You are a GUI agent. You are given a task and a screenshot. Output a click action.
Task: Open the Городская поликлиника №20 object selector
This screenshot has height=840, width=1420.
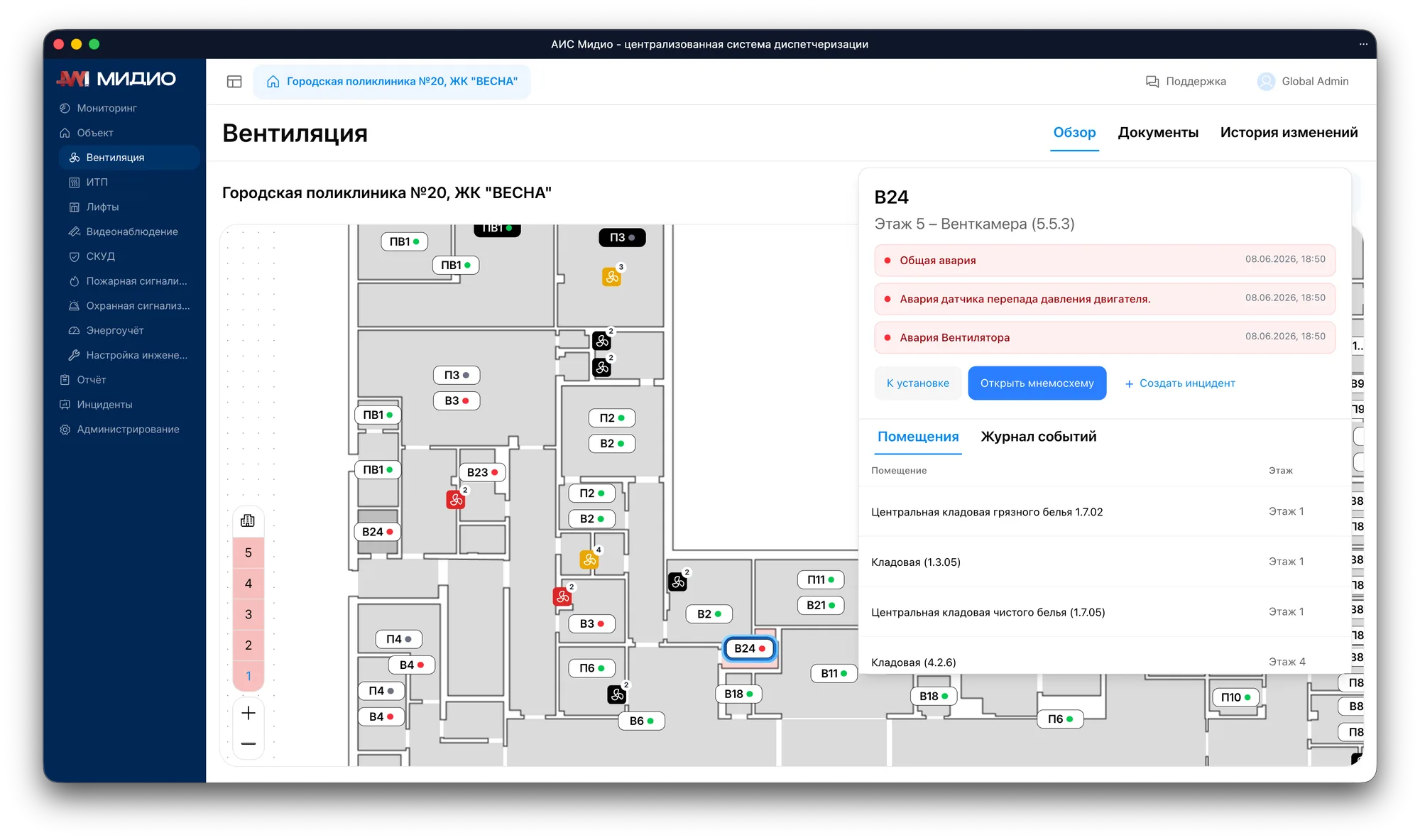tap(393, 82)
